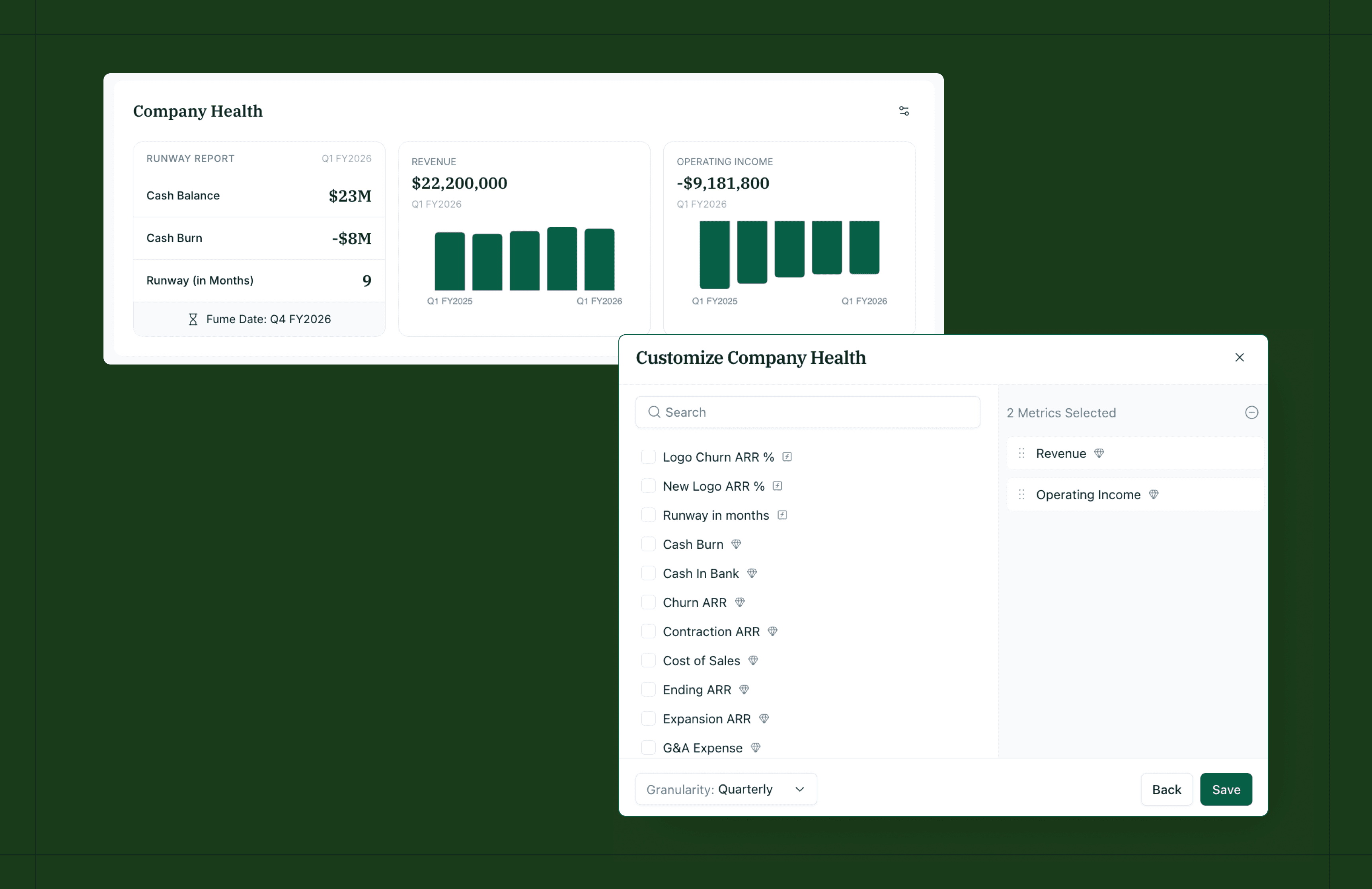Remove all selected metrics with minus icon
1372x889 pixels.
[x=1251, y=413]
